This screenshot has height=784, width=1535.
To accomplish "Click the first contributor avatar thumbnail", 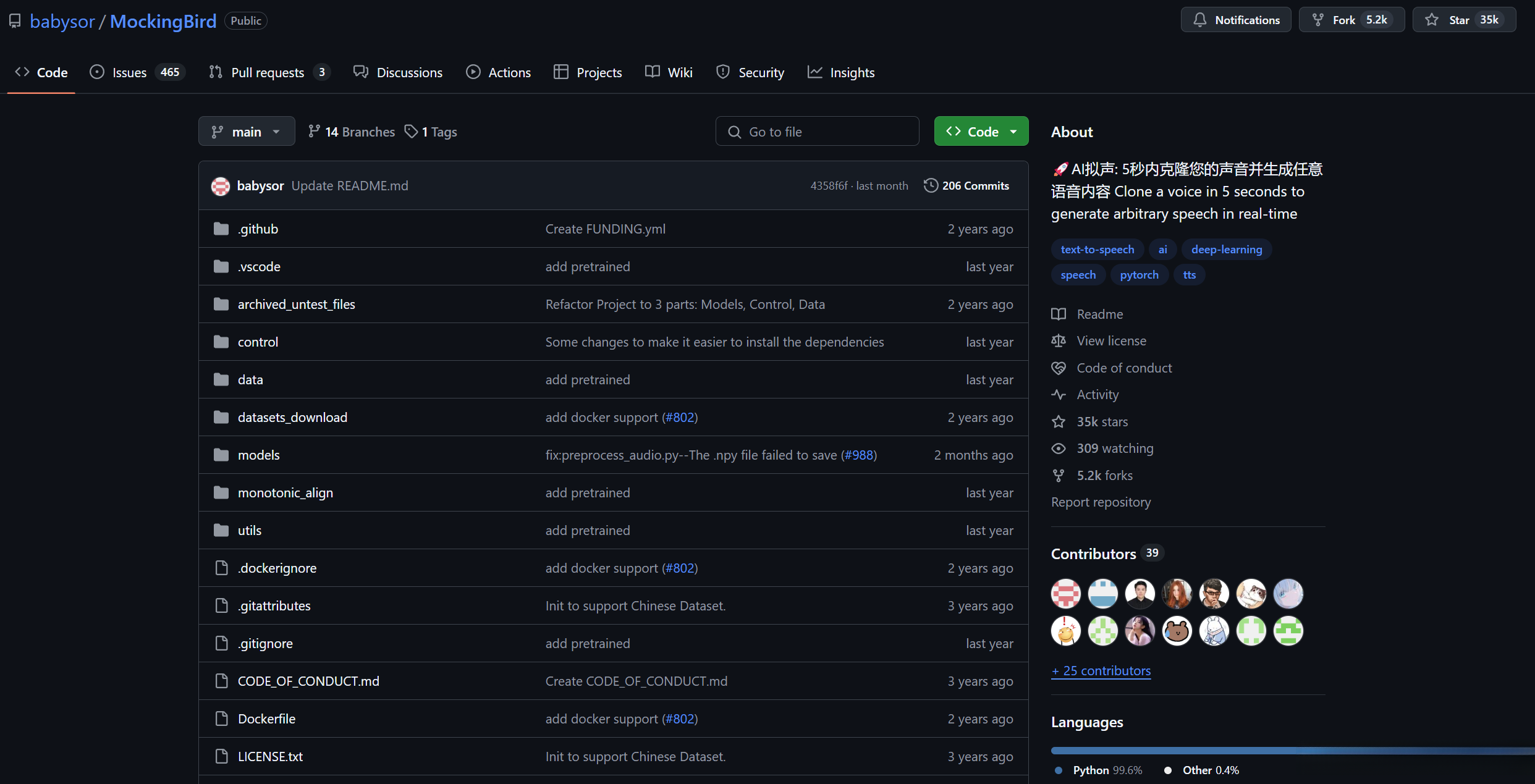I will tap(1065, 594).
